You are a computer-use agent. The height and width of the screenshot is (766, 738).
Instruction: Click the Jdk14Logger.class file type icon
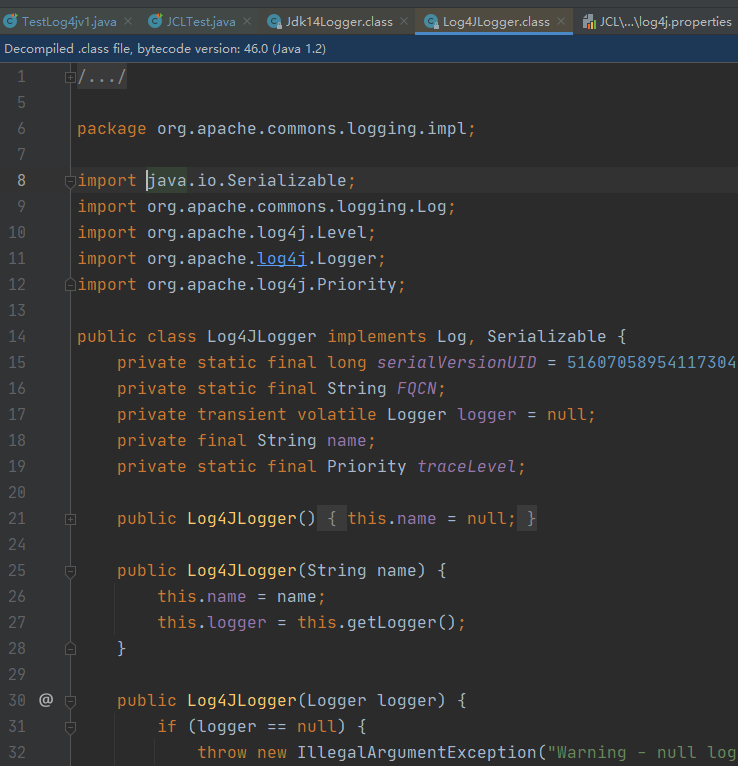(x=275, y=22)
